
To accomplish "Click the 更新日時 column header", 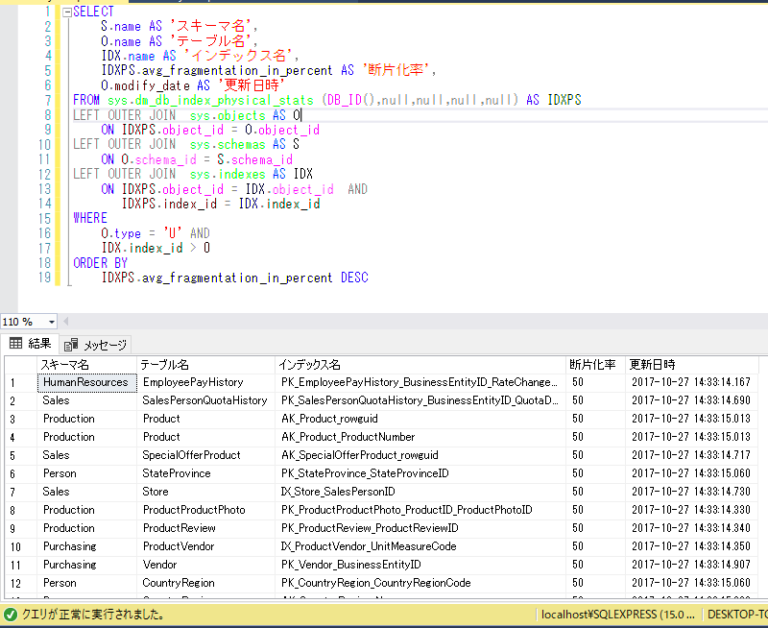I will [x=652, y=364].
